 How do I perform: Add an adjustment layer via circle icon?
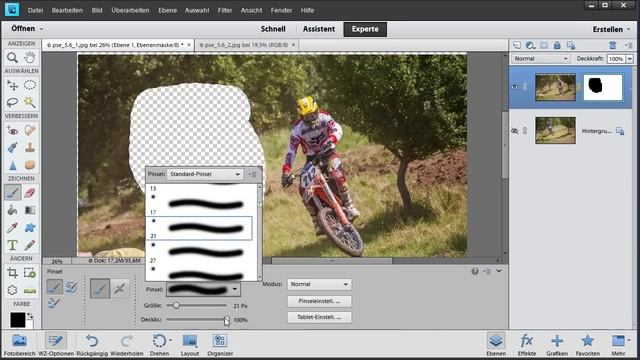(530, 45)
